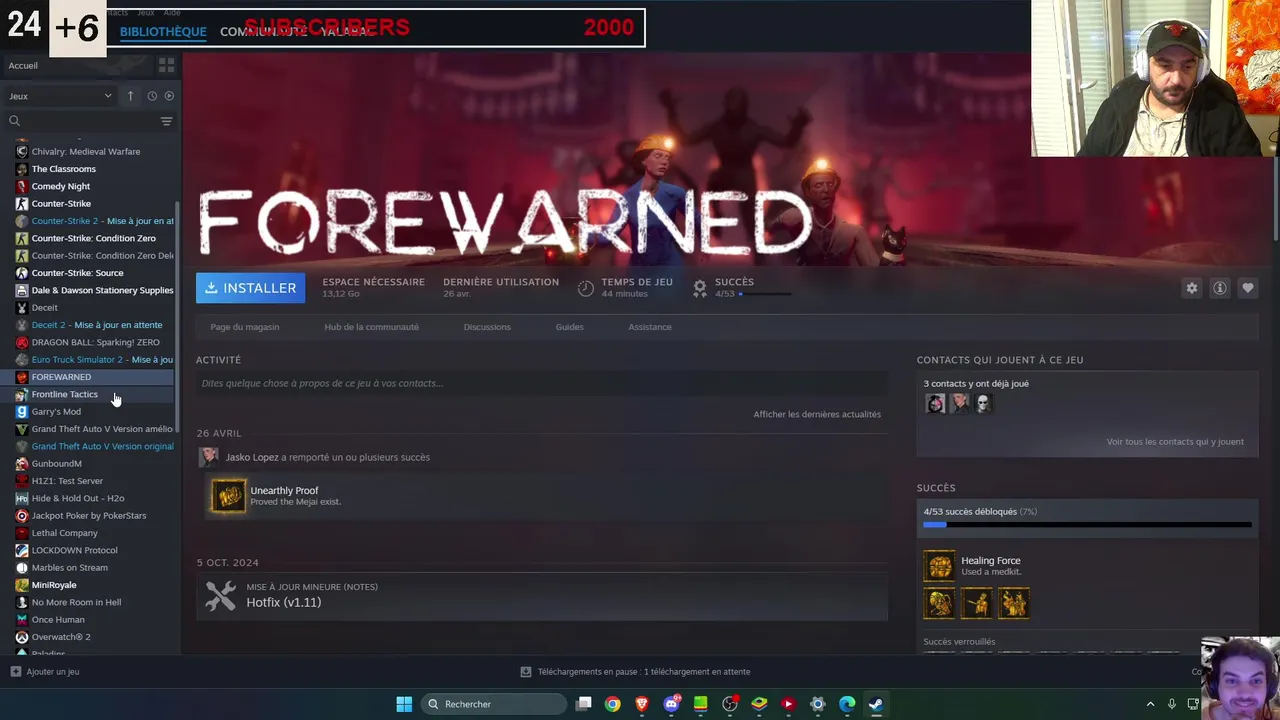Open Brave browser from taskbar

tap(642, 704)
